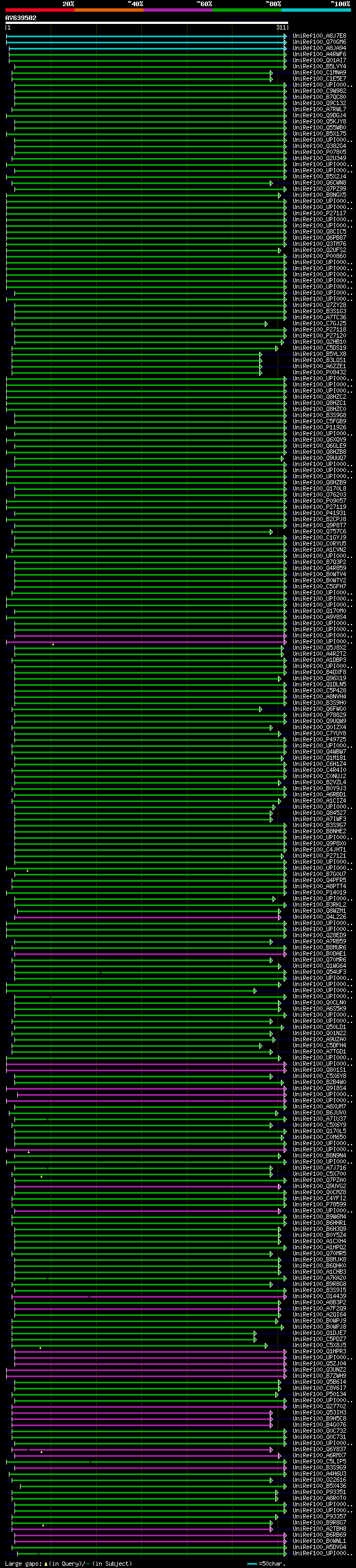This screenshot has width=356, height=1568.
Task: Open the UniRef100_Q70CM6 hit label
Action: [x=319, y=42]
